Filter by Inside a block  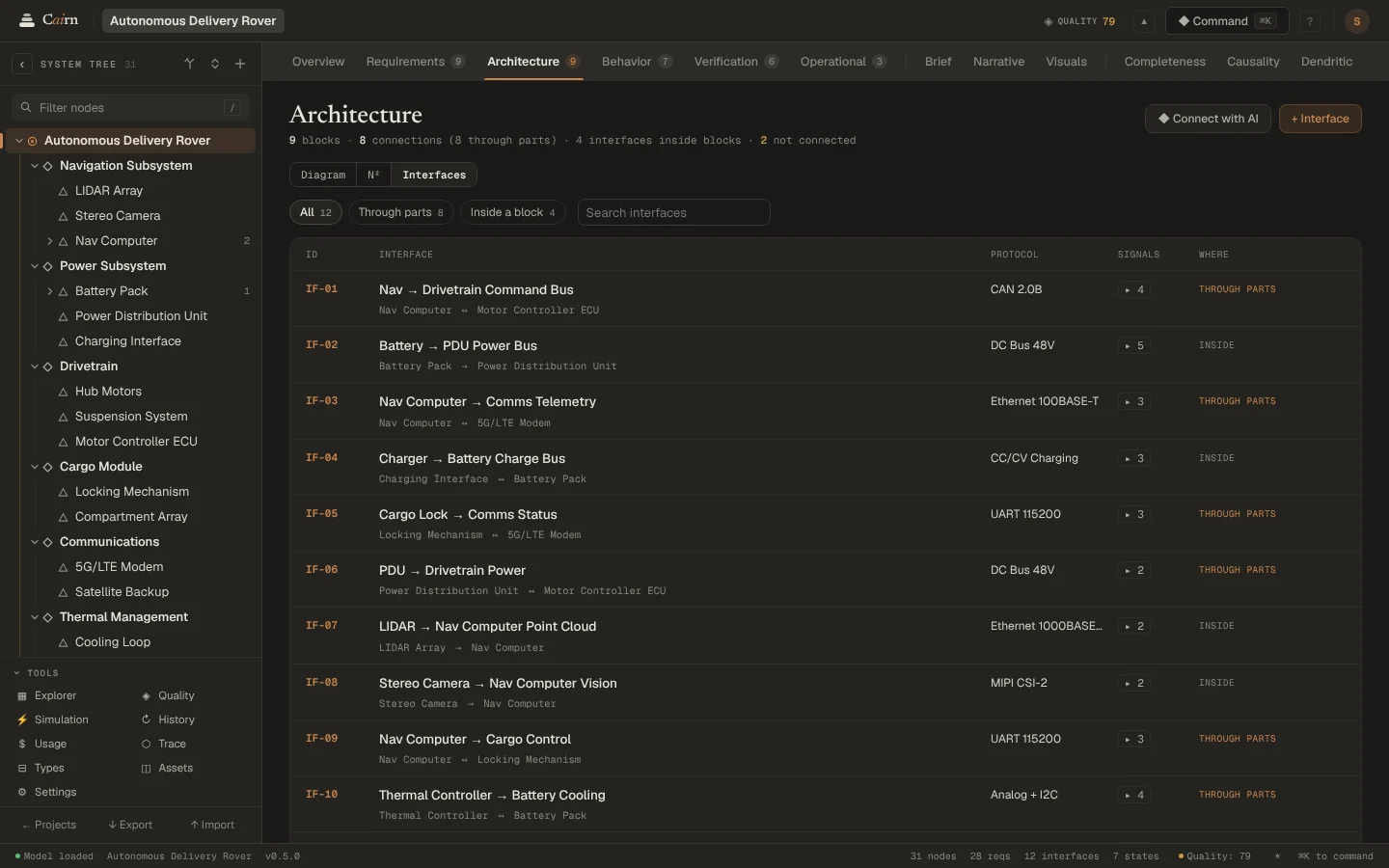click(x=512, y=212)
